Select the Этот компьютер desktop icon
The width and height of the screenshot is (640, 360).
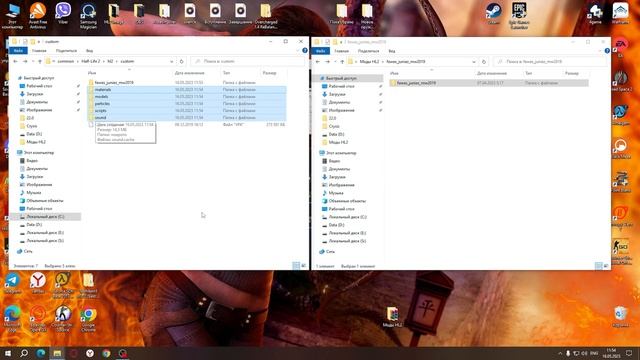[x=13, y=16]
